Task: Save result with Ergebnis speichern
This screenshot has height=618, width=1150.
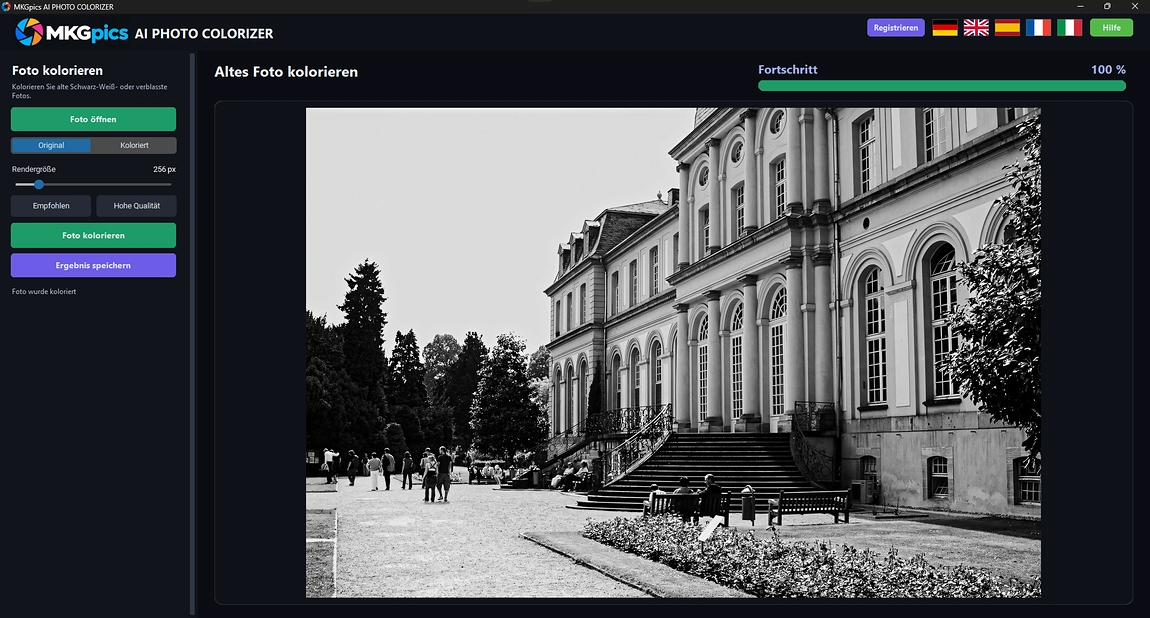Action: [x=93, y=265]
